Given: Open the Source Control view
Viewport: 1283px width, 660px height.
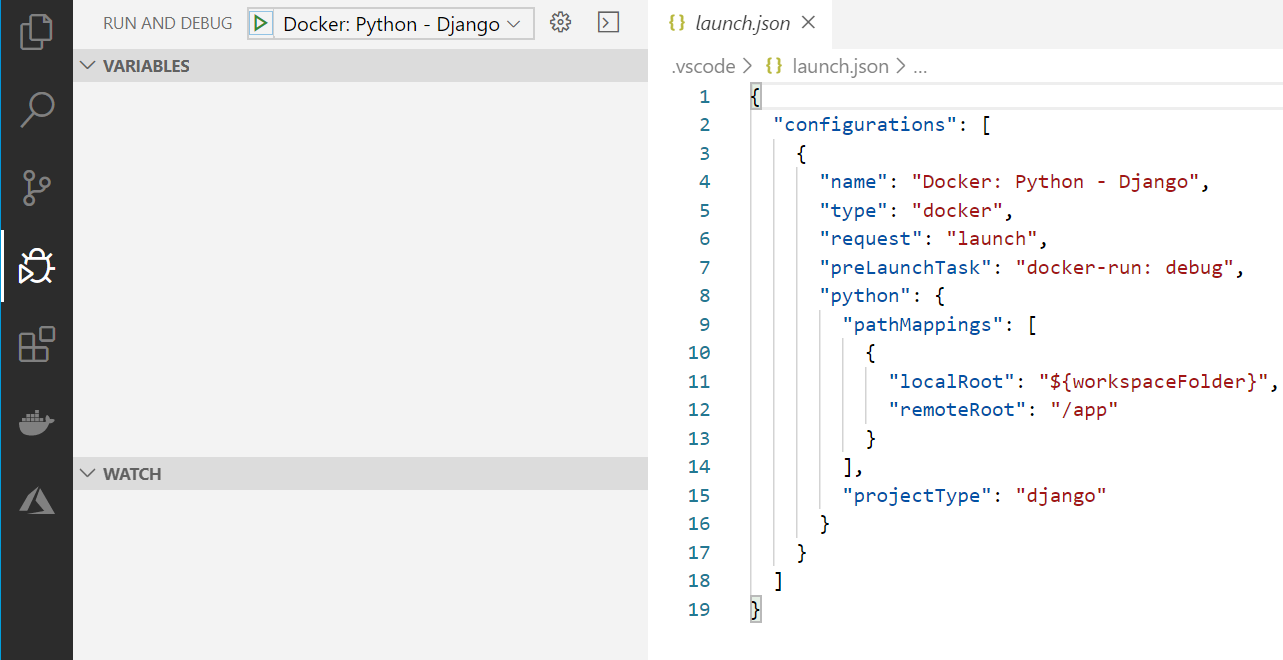Looking at the screenshot, I should [x=37, y=188].
